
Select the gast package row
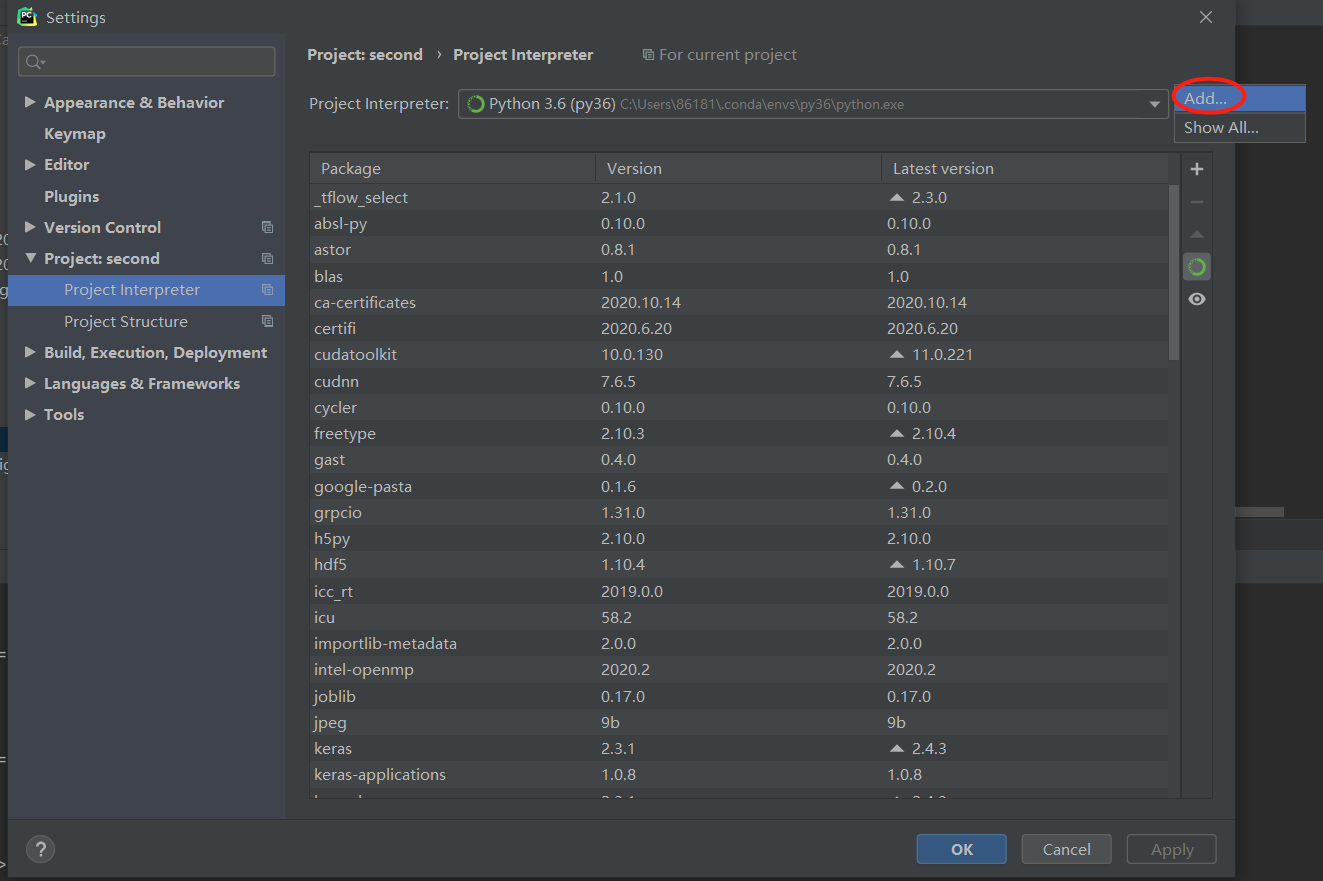740,460
